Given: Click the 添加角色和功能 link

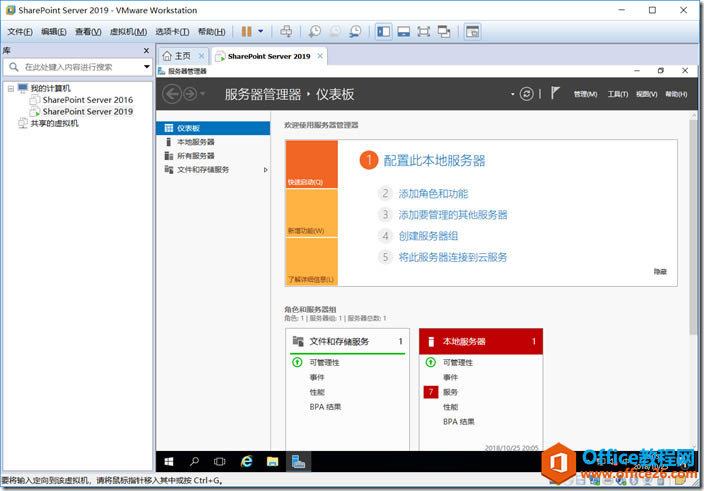Looking at the screenshot, I should 433,193.
